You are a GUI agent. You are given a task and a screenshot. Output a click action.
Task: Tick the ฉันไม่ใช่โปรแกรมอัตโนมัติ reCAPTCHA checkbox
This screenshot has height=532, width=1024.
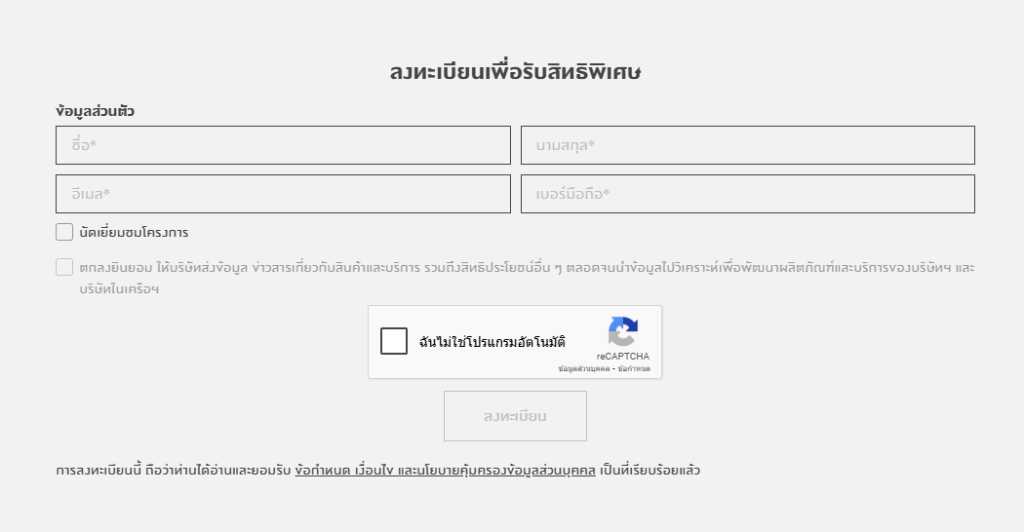[394, 341]
